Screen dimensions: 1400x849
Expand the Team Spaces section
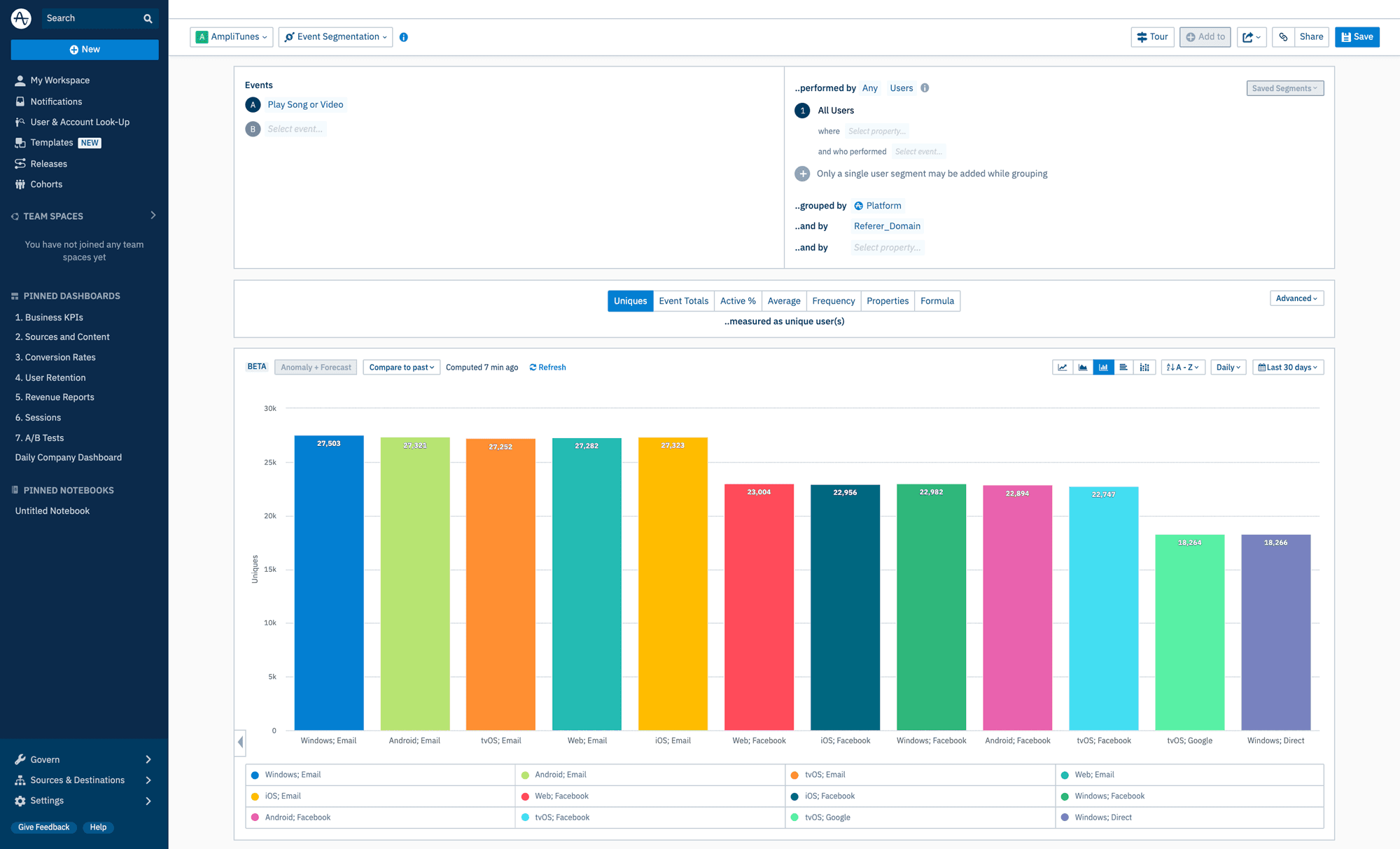coord(153,216)
